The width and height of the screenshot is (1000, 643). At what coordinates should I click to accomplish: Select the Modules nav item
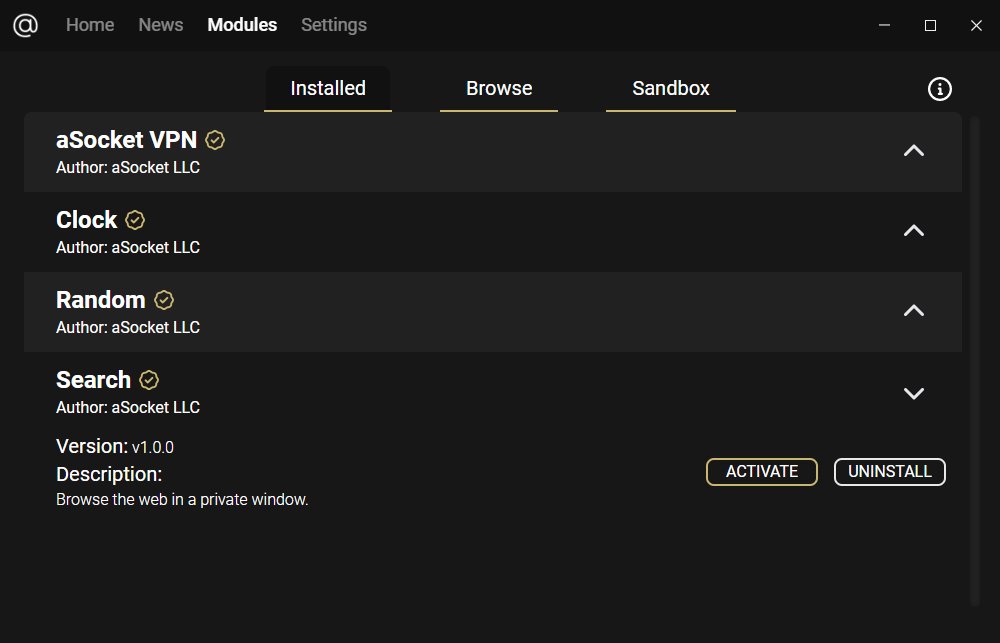pyautogui.click(x=242, y=25)
